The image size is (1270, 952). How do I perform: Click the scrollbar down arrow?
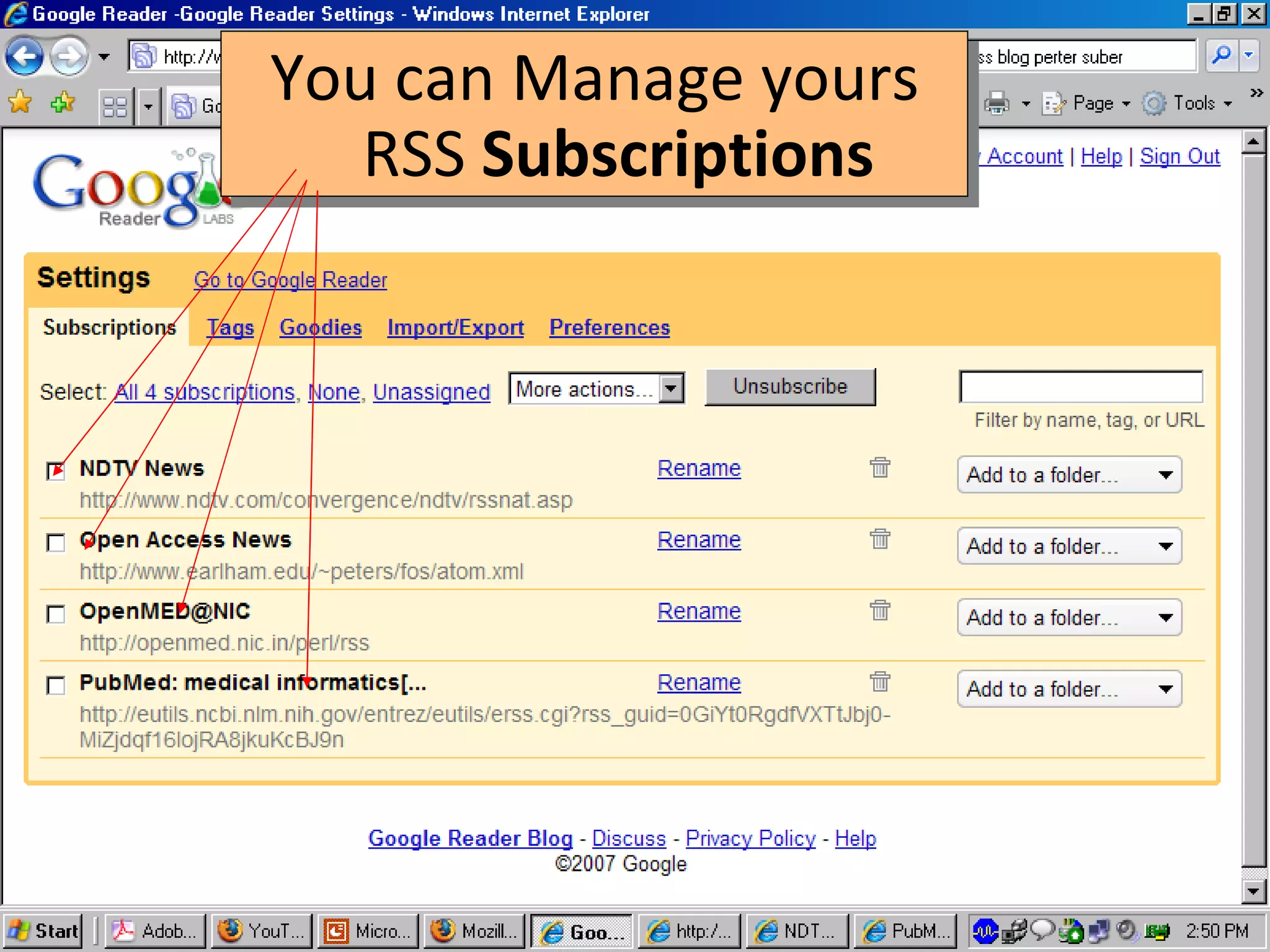(1254, 892)
